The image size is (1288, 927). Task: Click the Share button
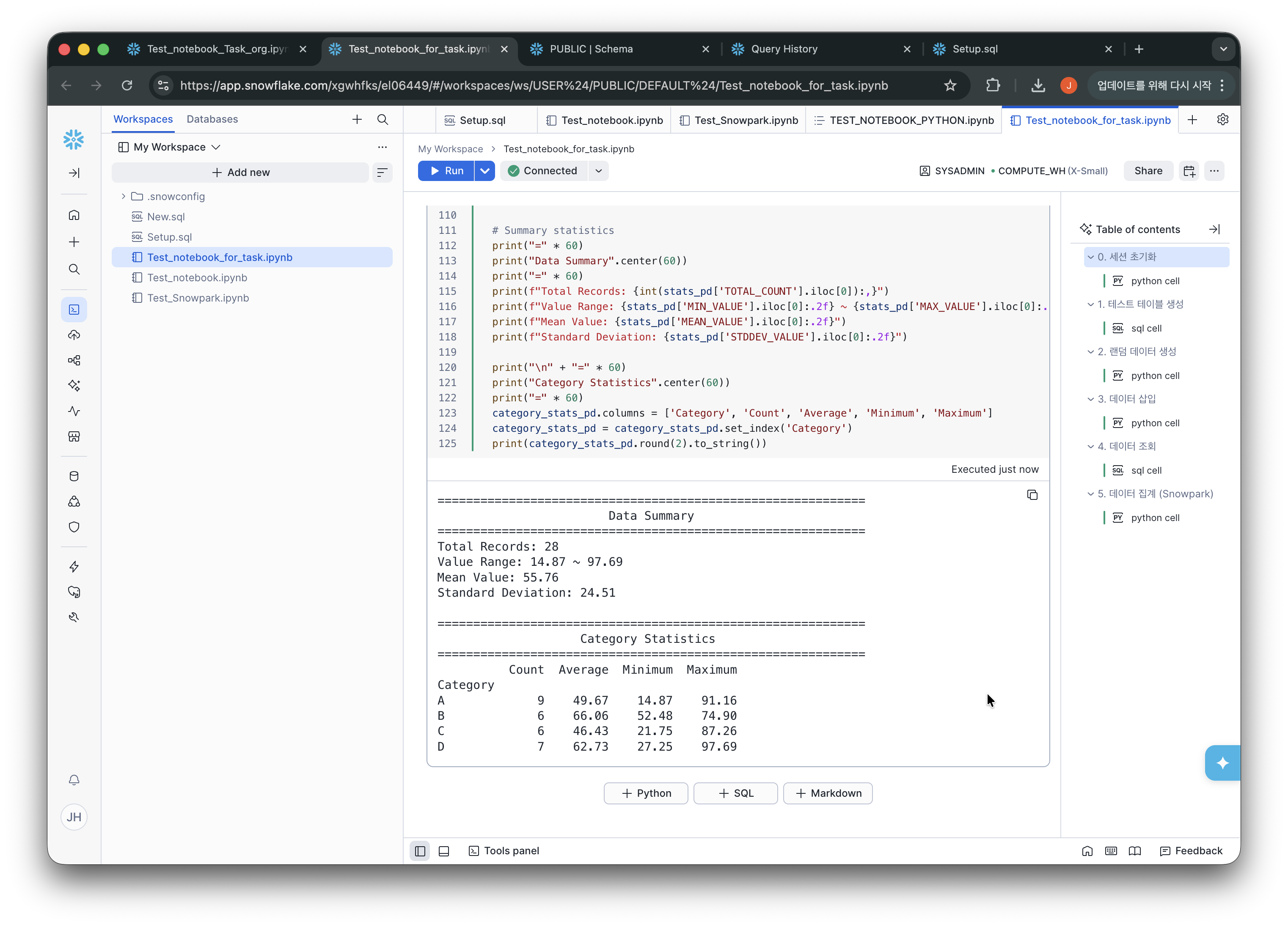coord(1148,171)
